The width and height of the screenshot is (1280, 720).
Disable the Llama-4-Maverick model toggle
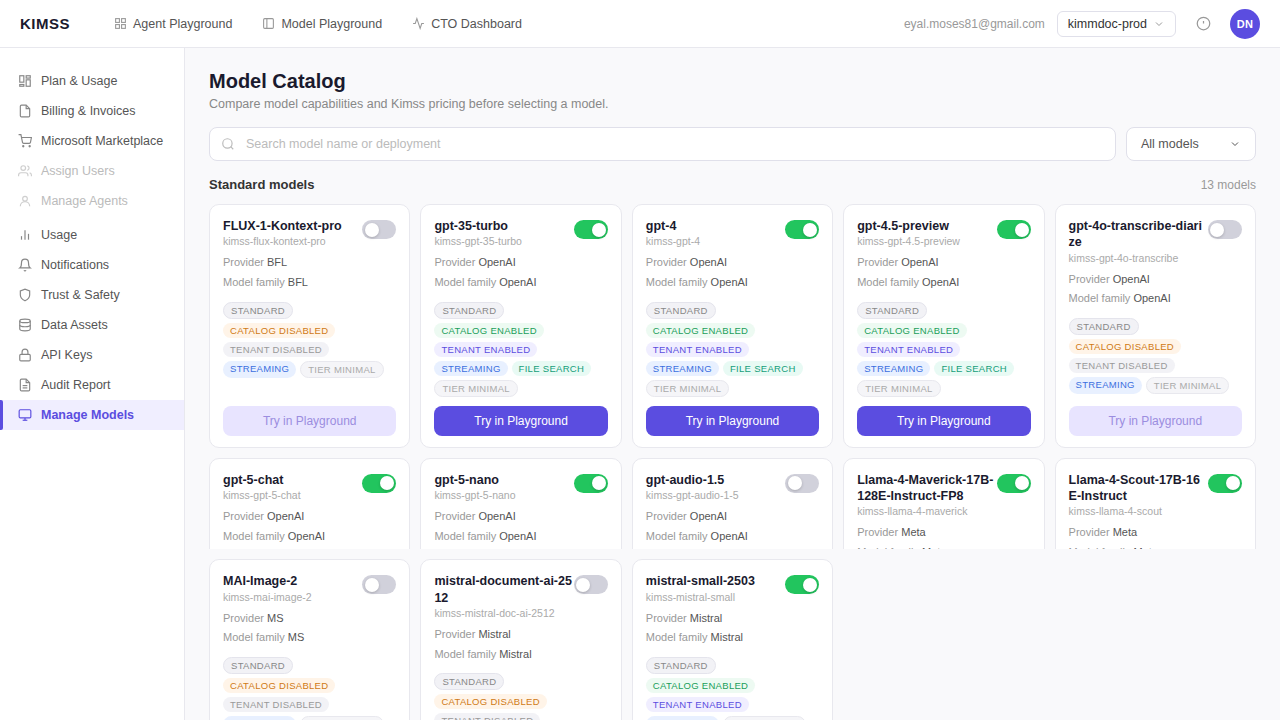[1014, 484]
